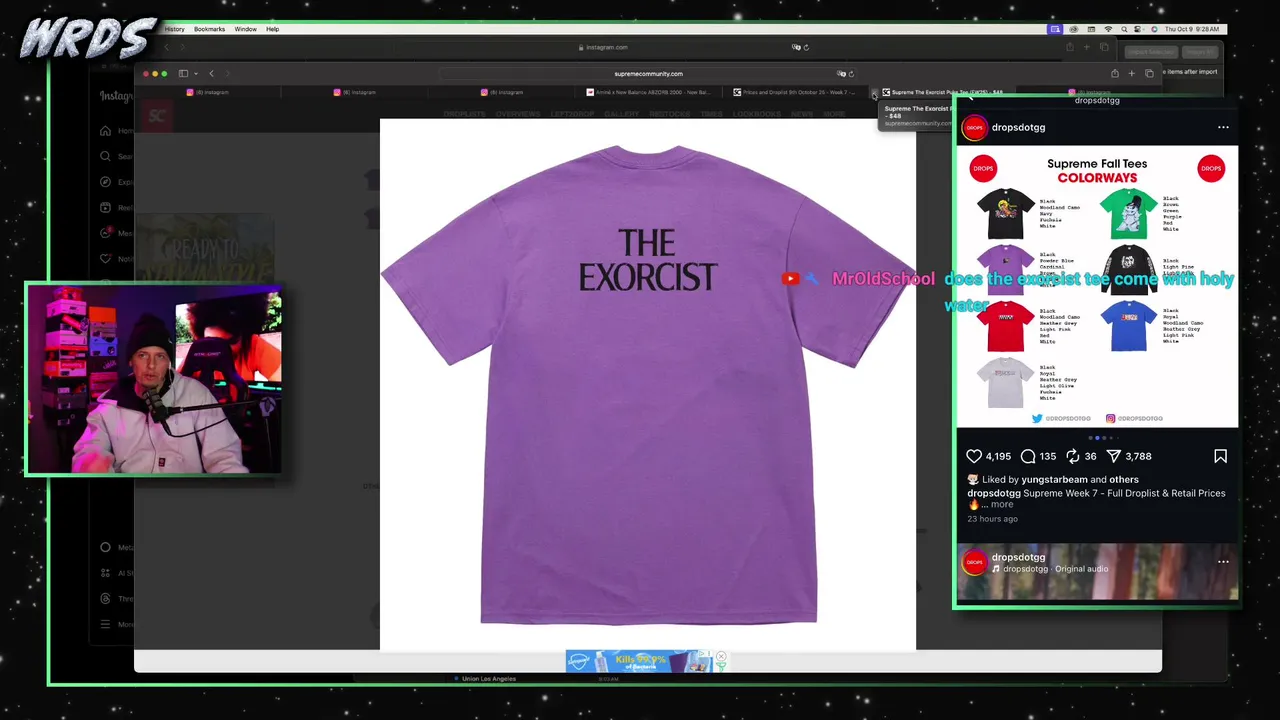Add a new tab in supremecommunity window
Viewport: 1280px width, 720px height.
pos(1132,73)
